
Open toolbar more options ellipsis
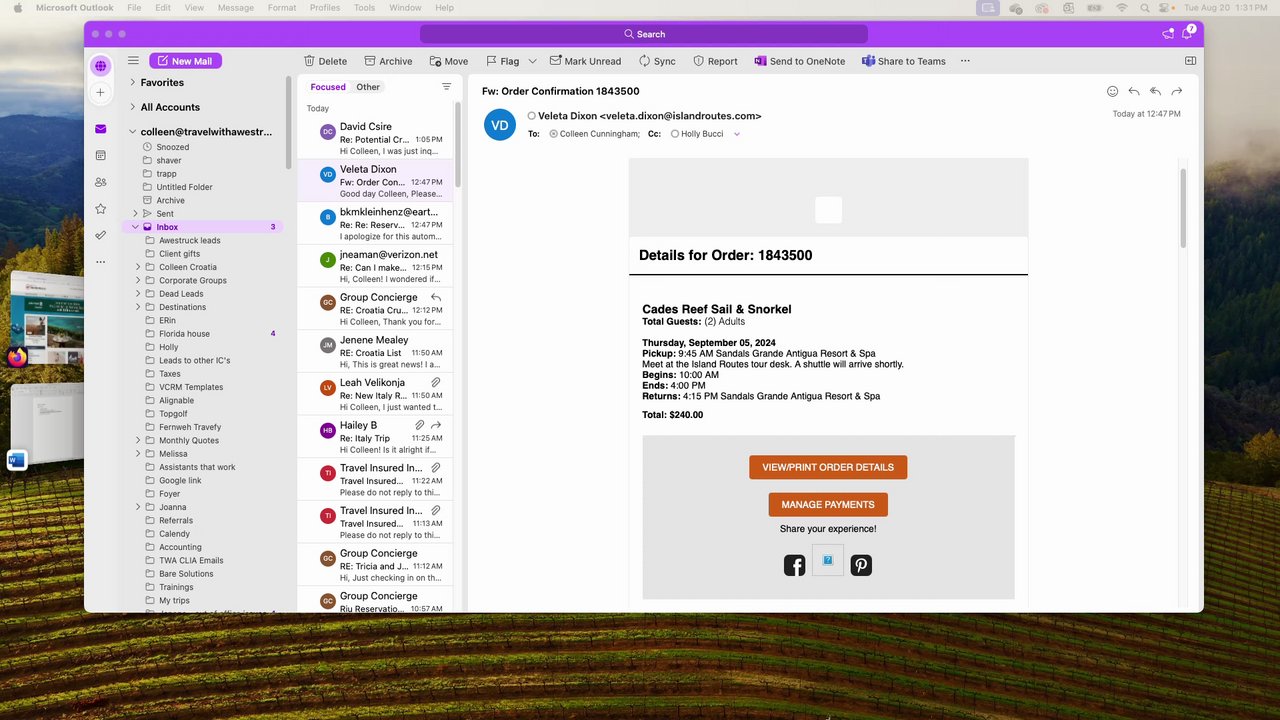(965, 61)
